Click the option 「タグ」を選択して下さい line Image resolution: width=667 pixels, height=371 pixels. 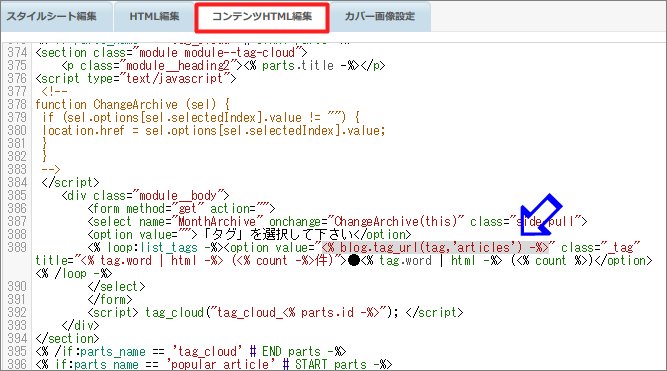click(249, 234)
